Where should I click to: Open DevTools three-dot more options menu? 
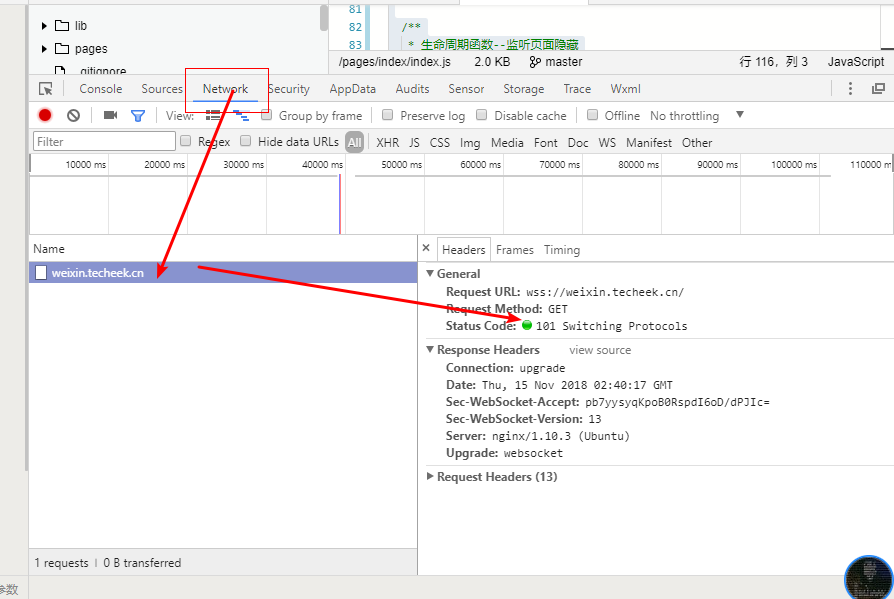[851, 89]
